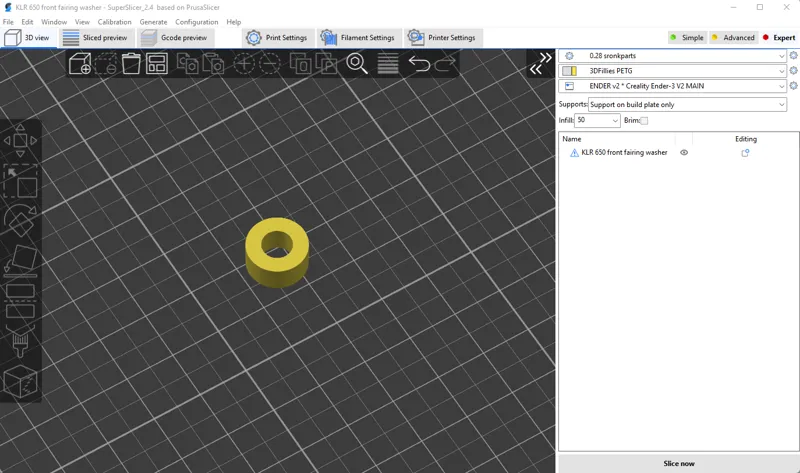Select the Place on face tool
The height and width of the screenshot is (473, 800).
point(20,260)
